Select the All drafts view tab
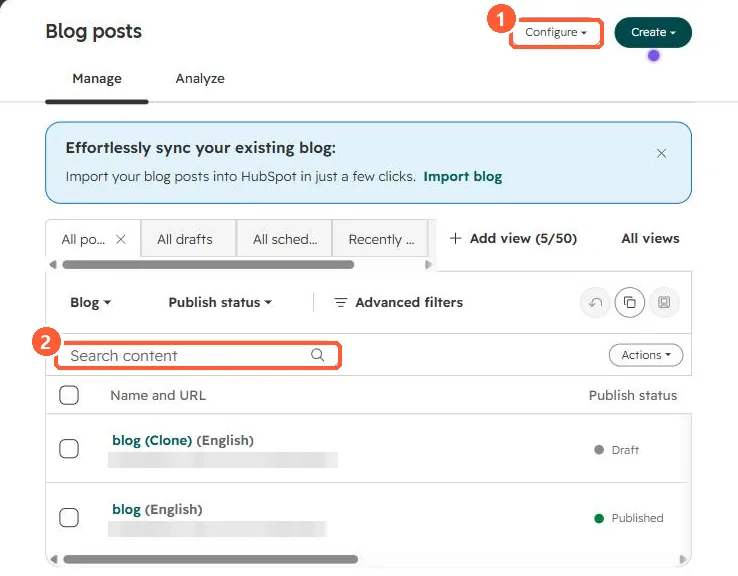This screenshot has width=738, height=576. click(x=188, y=239)
